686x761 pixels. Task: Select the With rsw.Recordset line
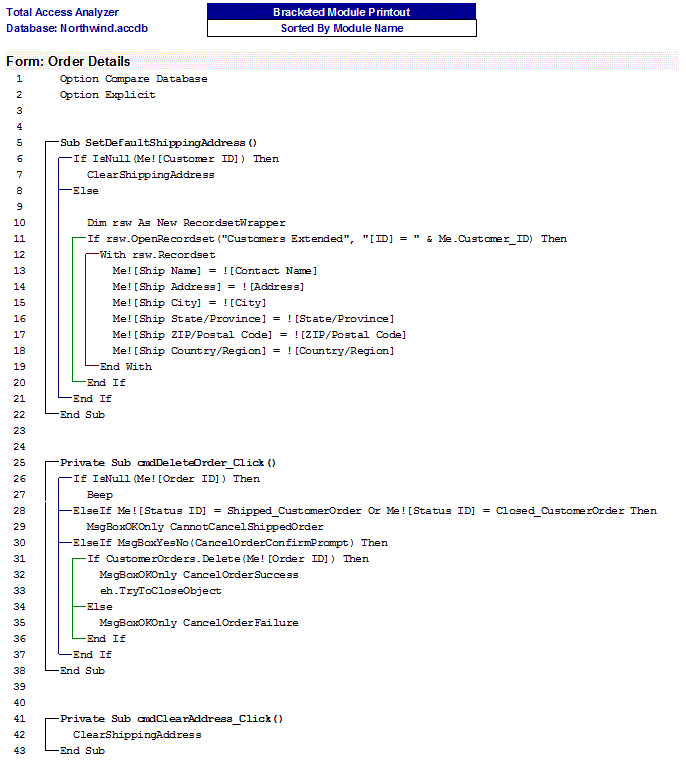pos(157,254)
